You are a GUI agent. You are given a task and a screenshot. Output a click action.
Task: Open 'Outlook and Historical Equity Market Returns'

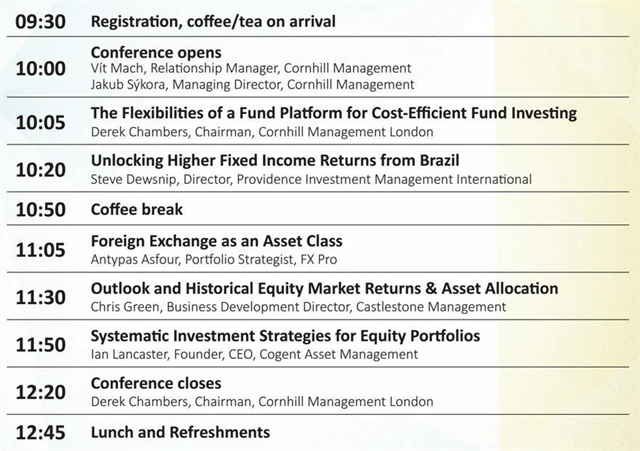coord(324,288)
